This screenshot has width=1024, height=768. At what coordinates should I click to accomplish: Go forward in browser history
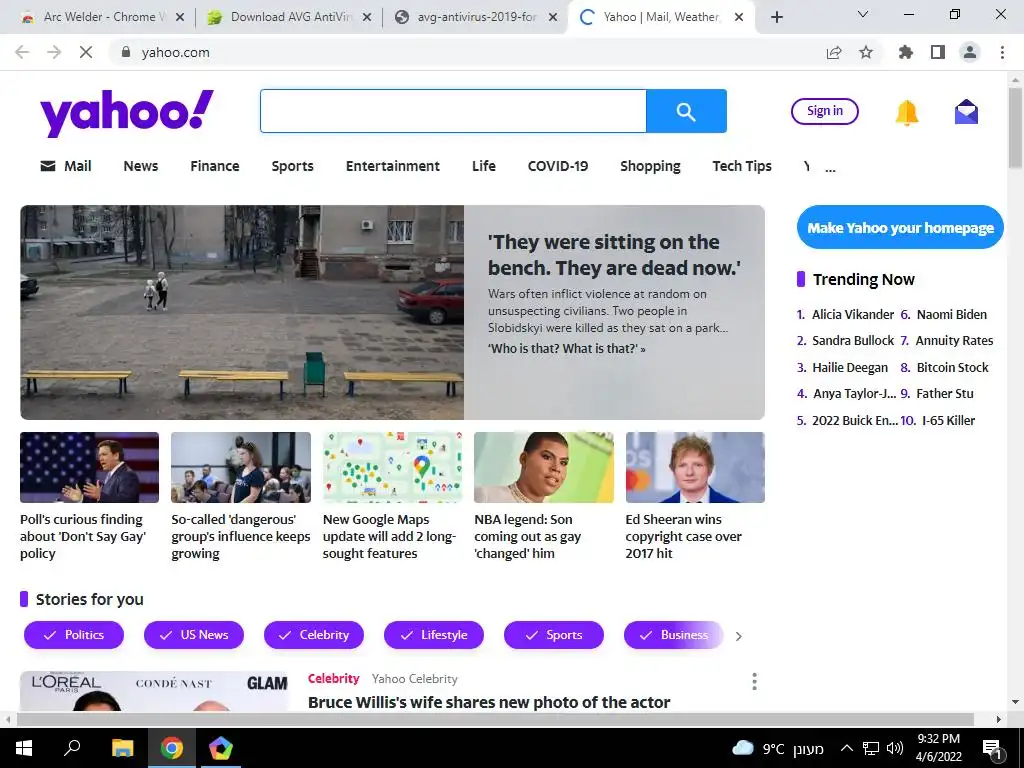pyautogui.click(x=54, y=52)
